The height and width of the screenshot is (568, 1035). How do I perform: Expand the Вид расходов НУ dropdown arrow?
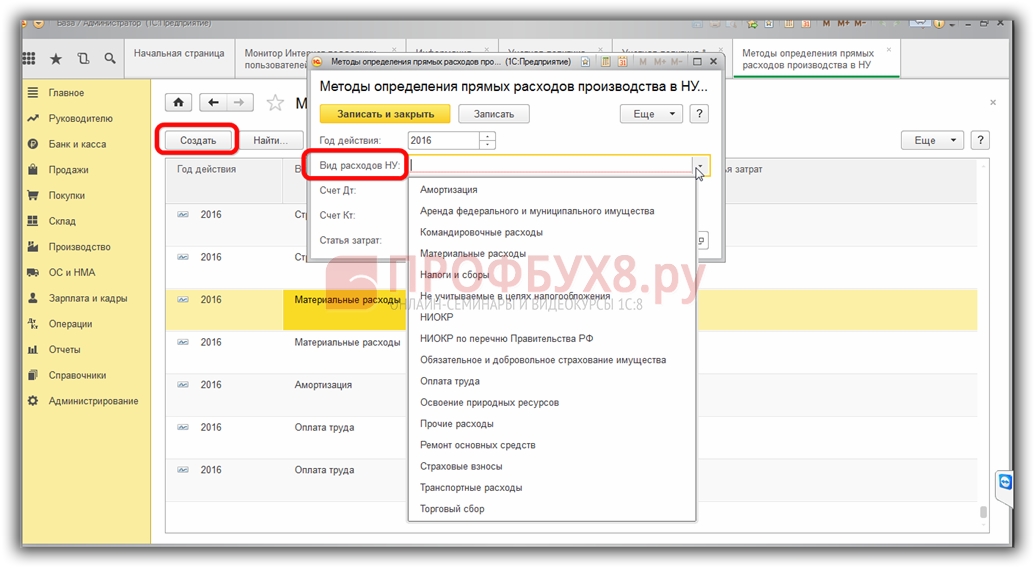(701, 166)
